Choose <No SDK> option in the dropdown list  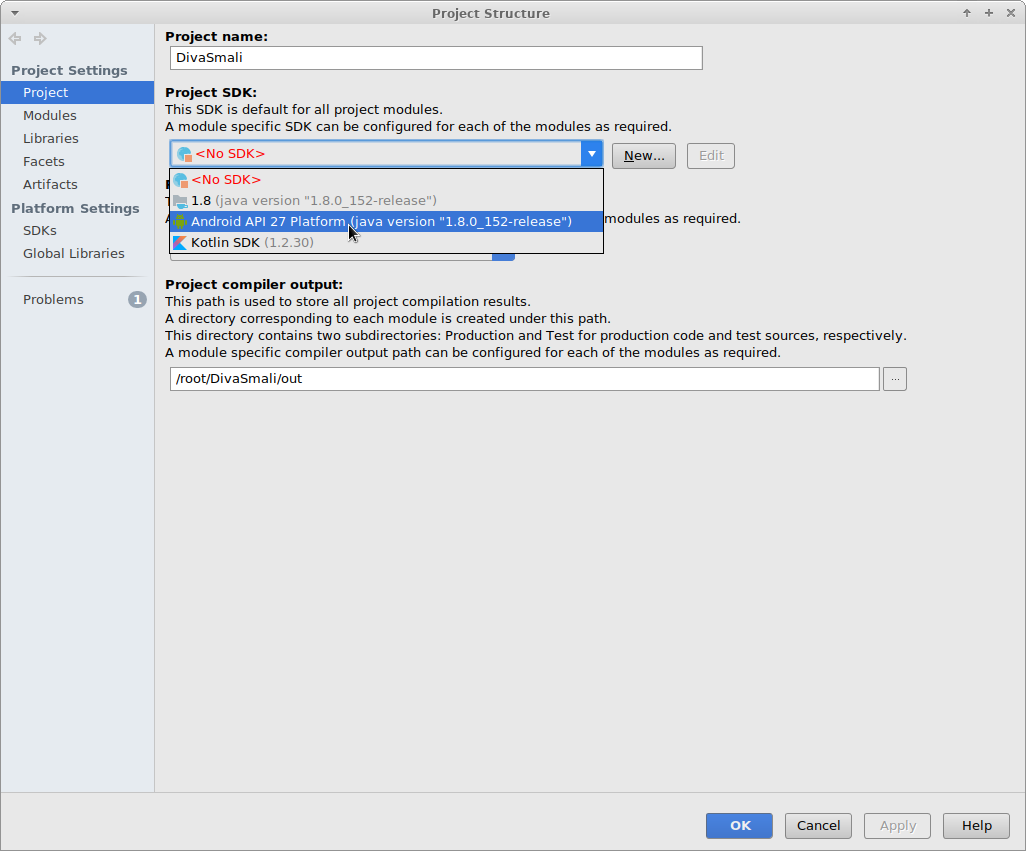226,180
